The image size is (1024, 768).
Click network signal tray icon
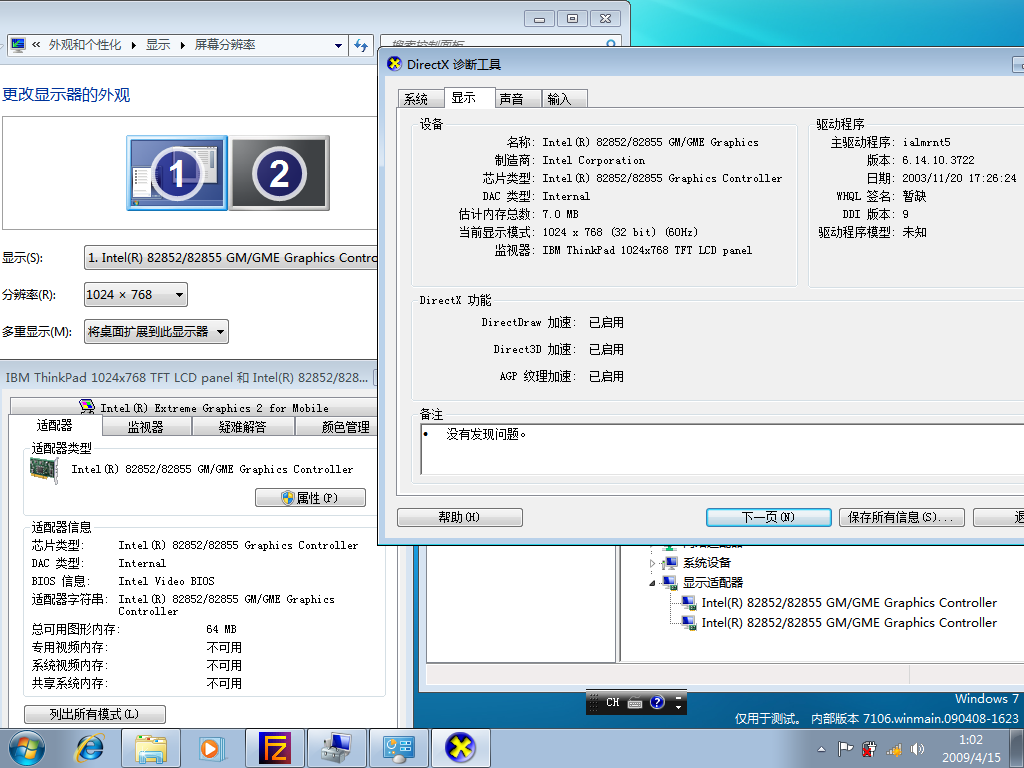coord(893,750)
